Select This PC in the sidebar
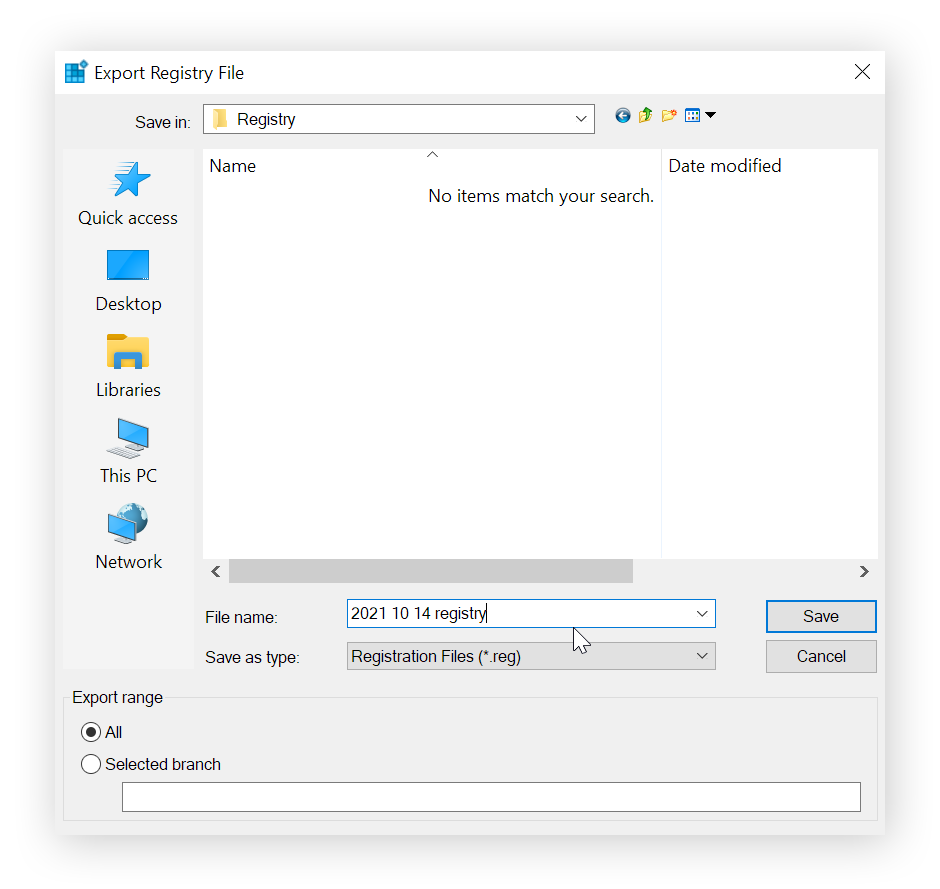 pyautogui.click(x=127, y=452)
